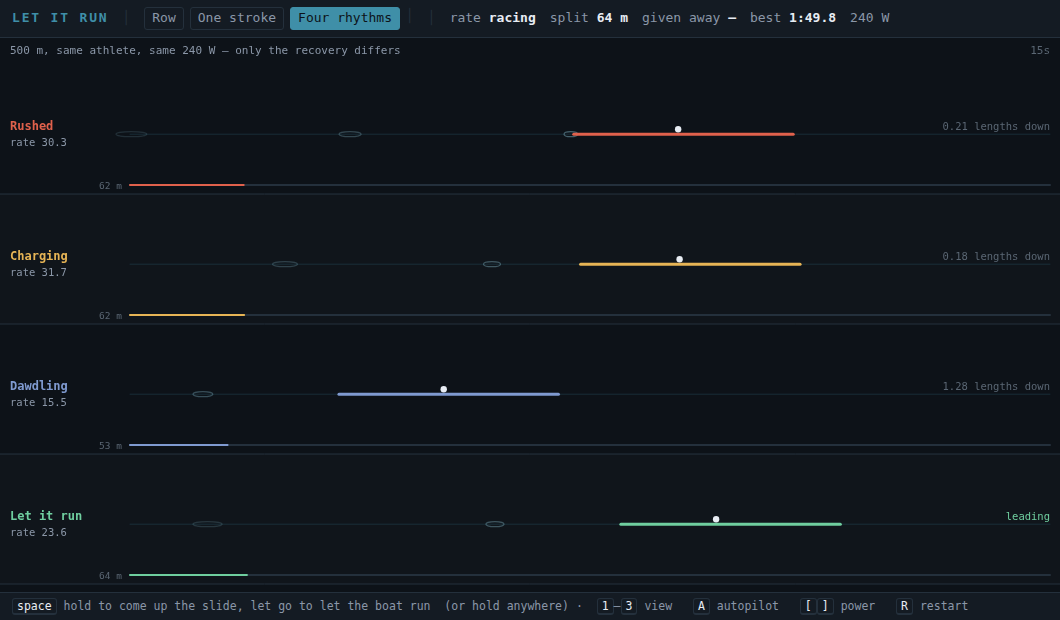Click the white dot on Charging boat
Viewport: 1060px width, 620px height.
679,259
